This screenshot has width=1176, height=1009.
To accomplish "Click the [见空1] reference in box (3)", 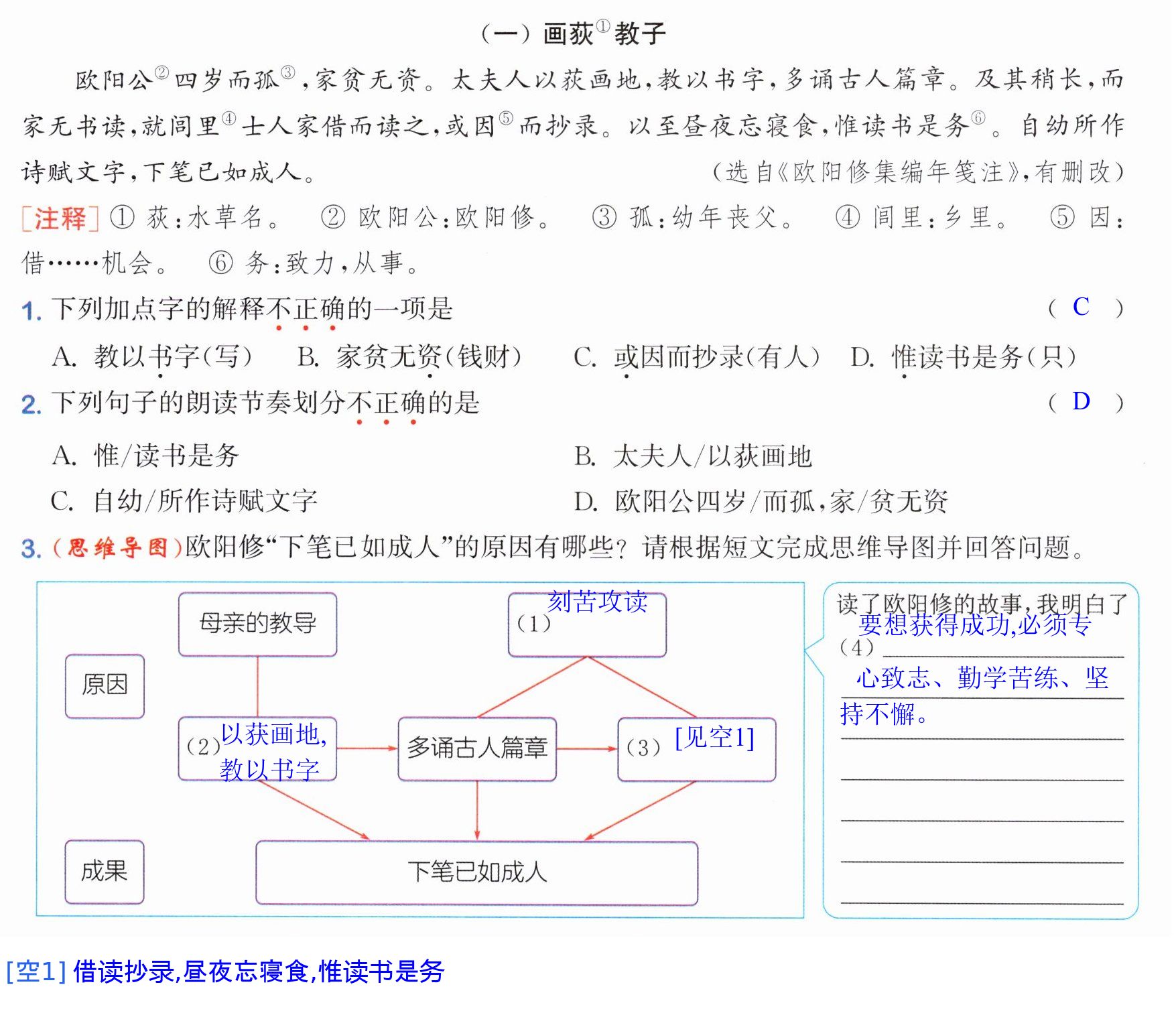I will click(x=714, y=738).
